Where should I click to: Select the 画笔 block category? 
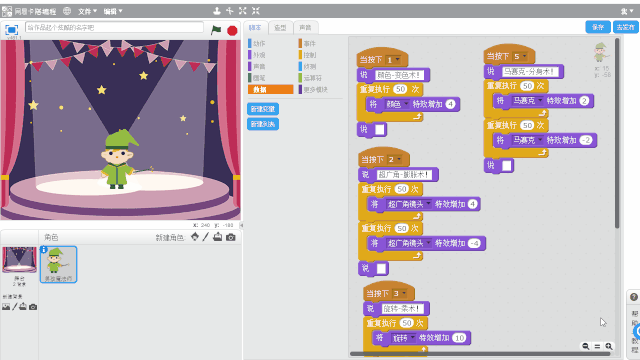pyautogui.click(x=259, y=78)
